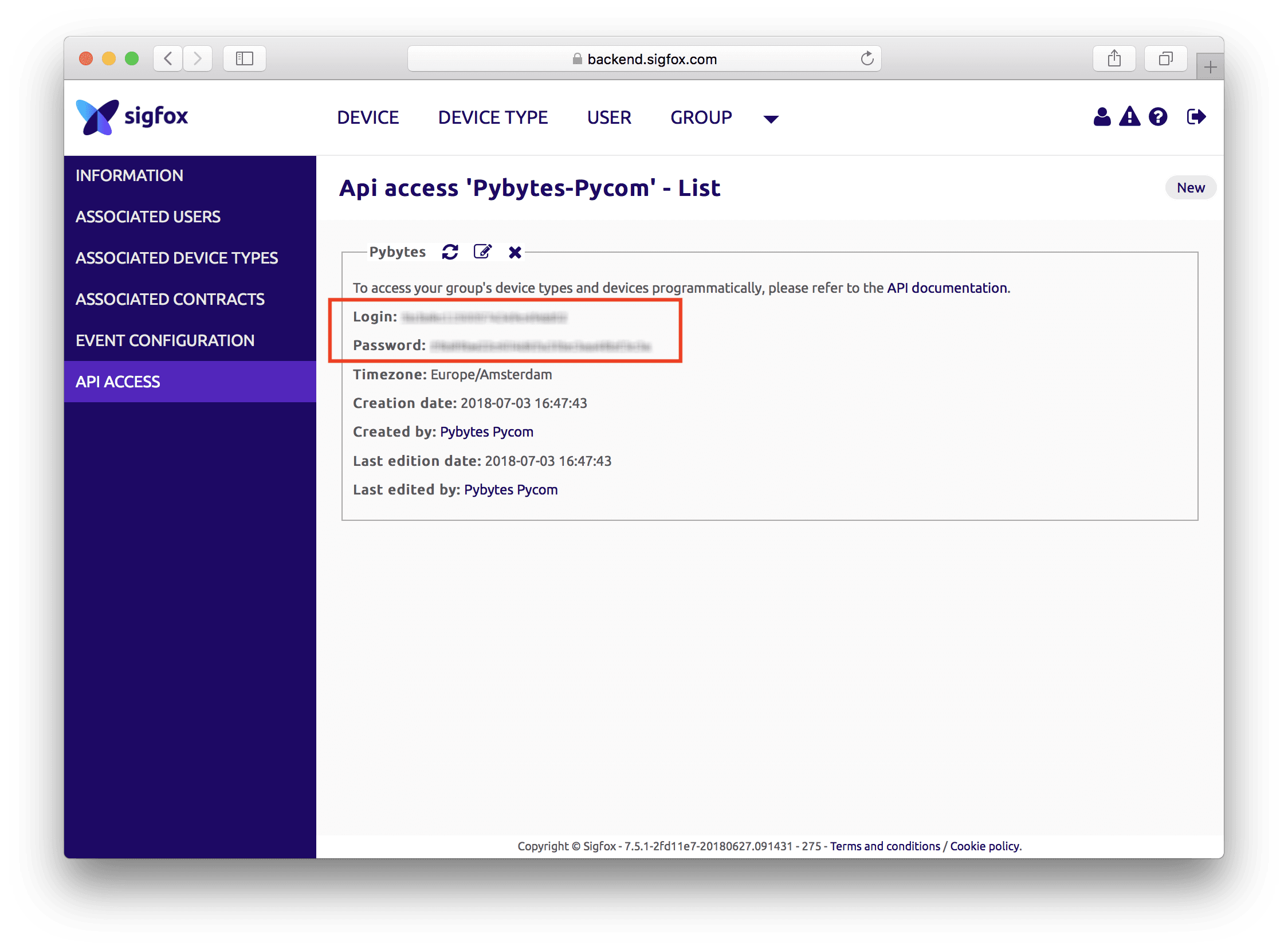Toggle the Safari sidebar button

point(245,58)
